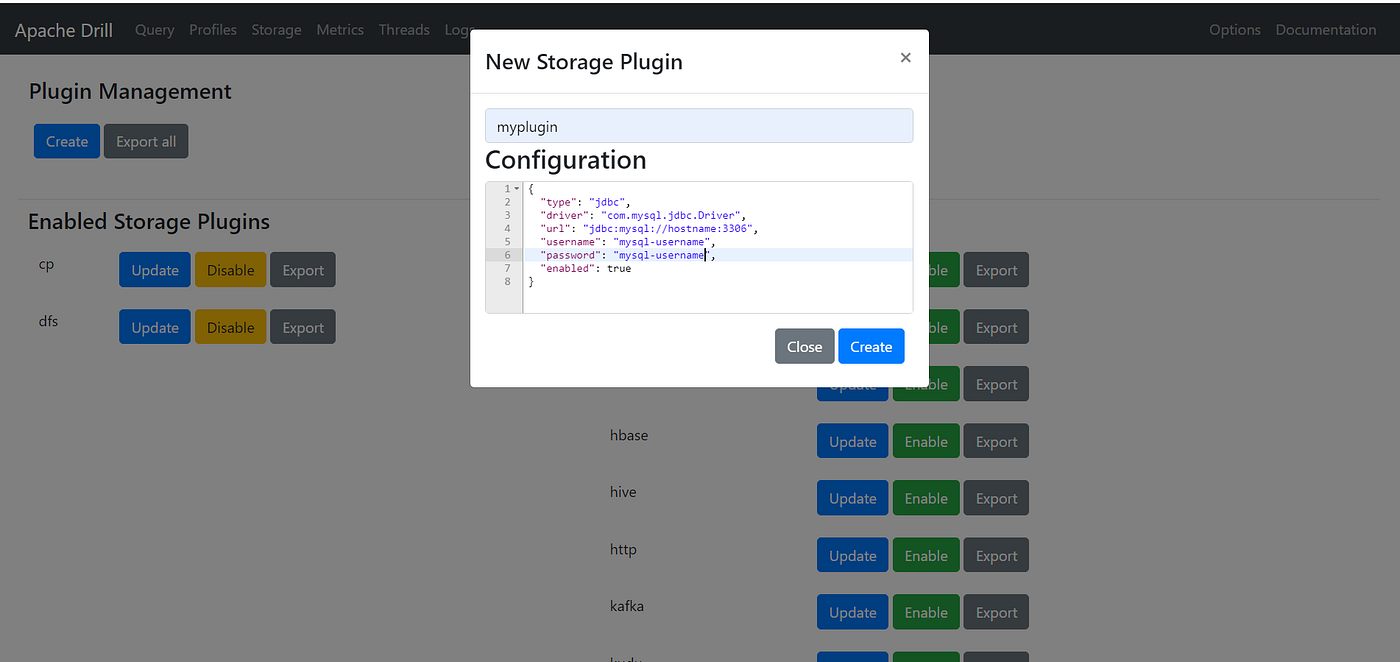The height and width of the screenshot is (662, 1400).
Task: Export the http plugin
Action: (996, 555)
